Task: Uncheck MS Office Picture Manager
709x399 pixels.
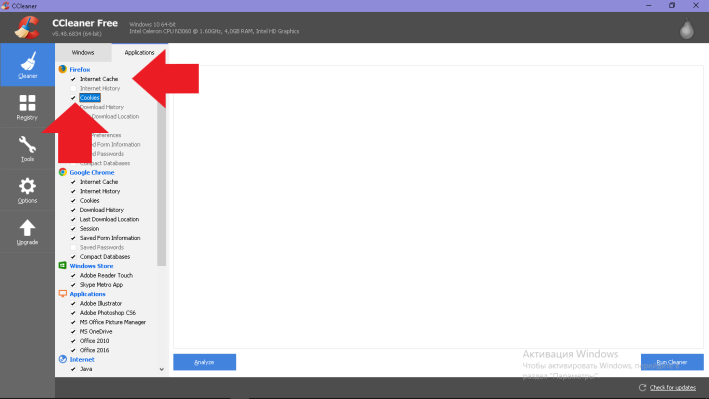Action: click(73, 323)
